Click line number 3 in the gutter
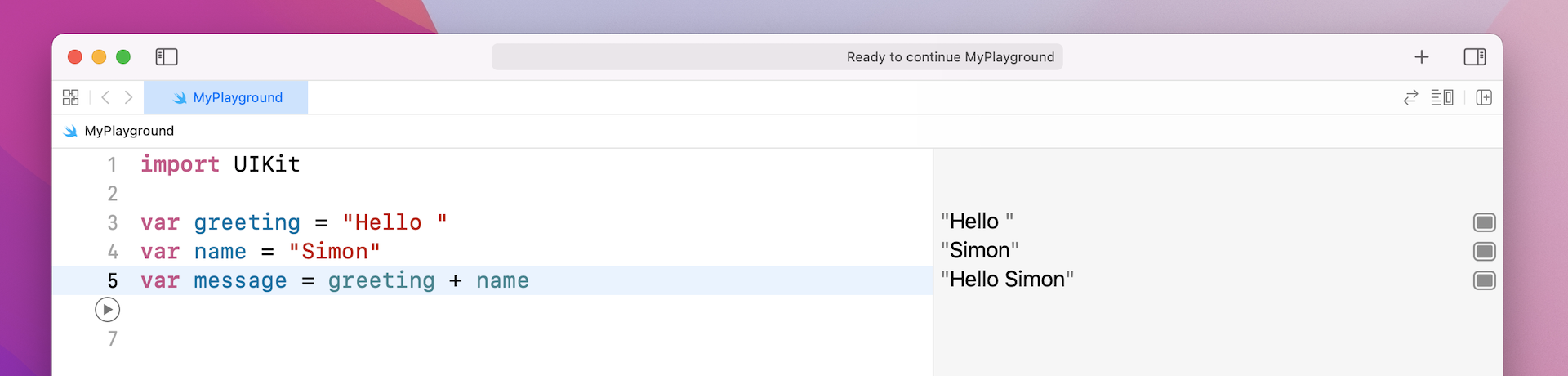The image size is (1568, 376). click(113, 222)
